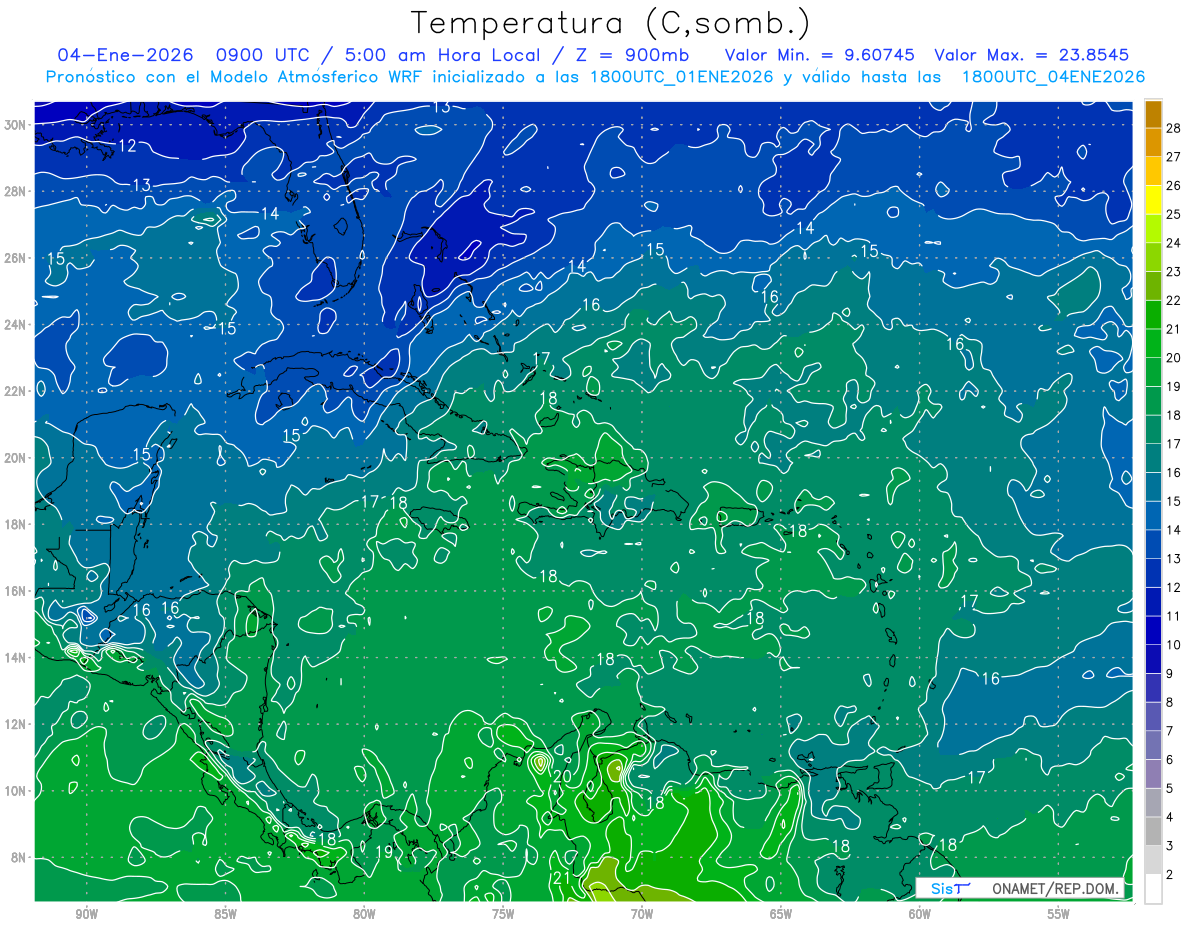Viewport: 1200px width, 927px height.
Task: Click the '12' contour label on the map
Action: [x=127, y=146]
